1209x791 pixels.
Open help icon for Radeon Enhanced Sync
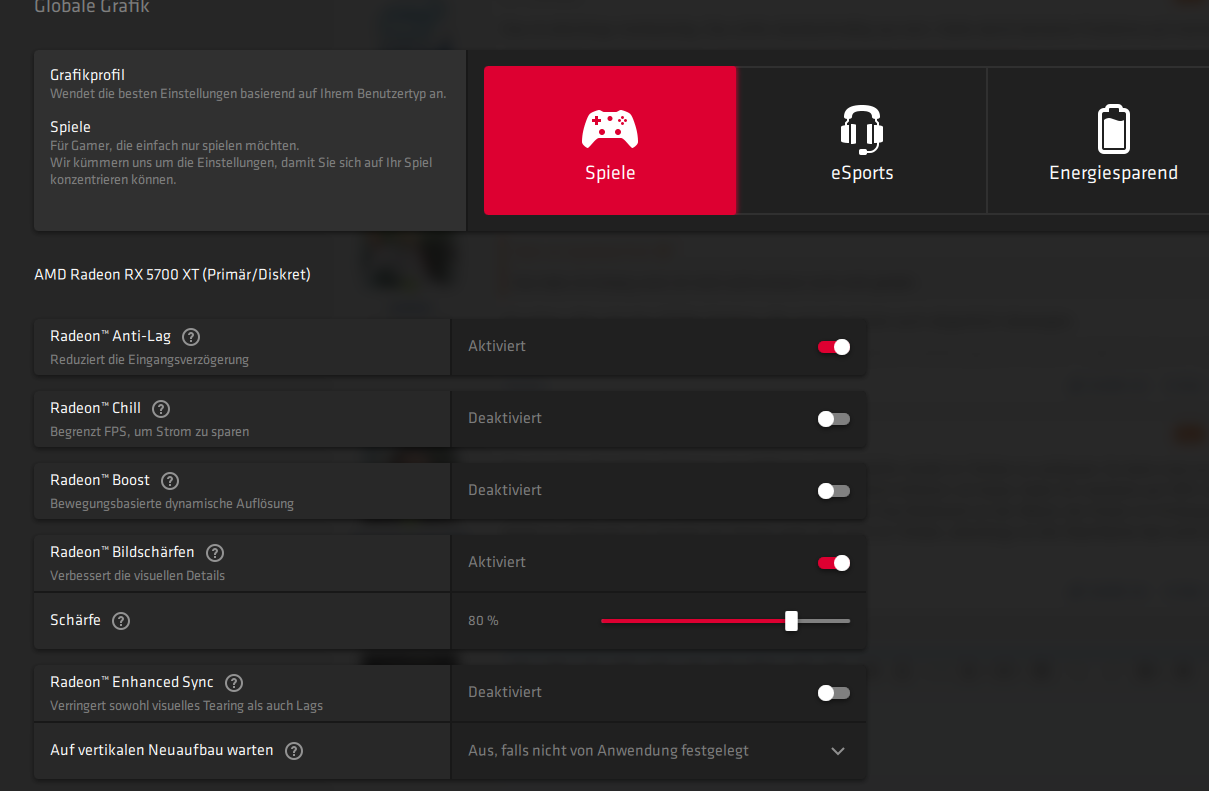pos(234,683)
